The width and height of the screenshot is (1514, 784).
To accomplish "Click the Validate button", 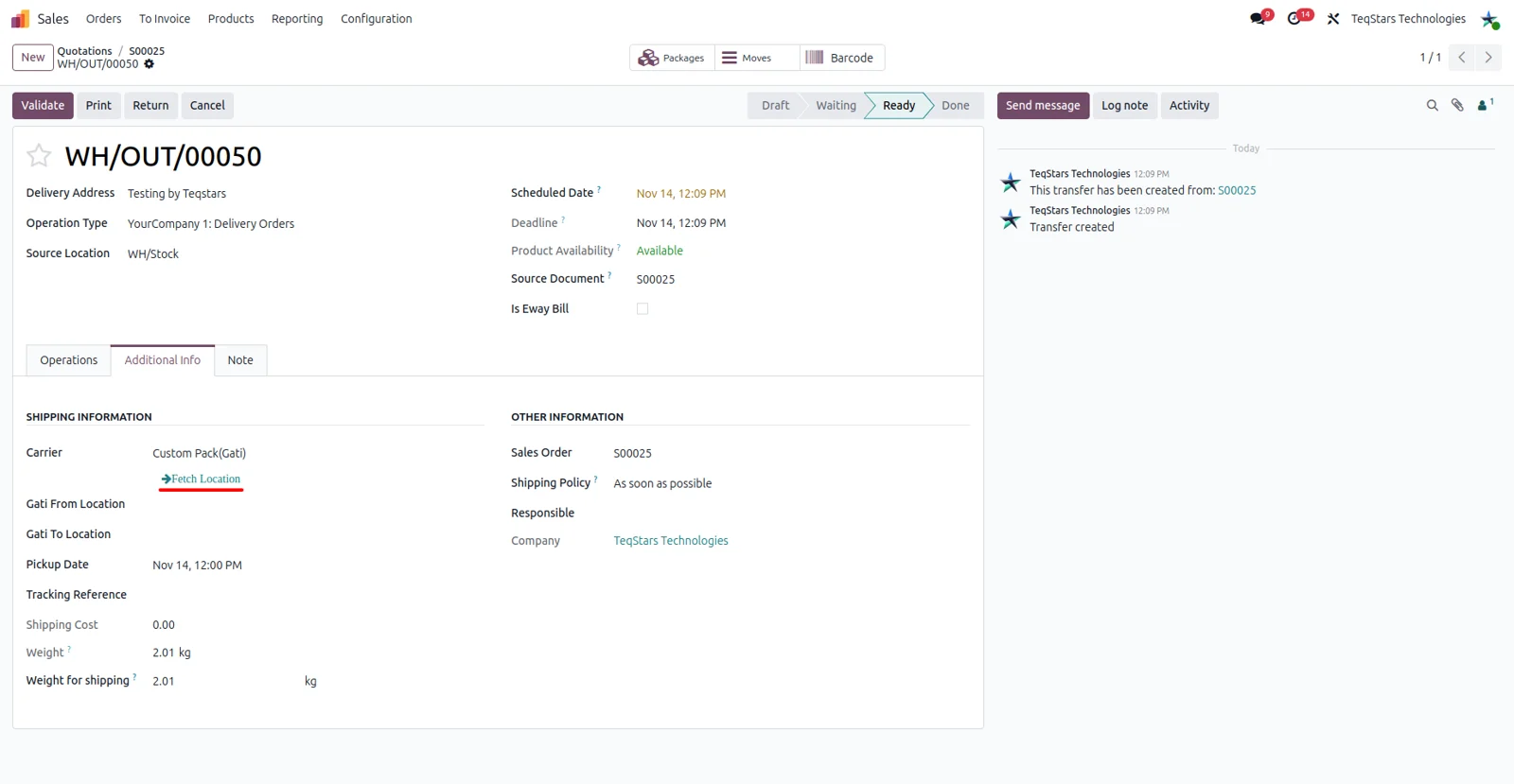I will point(43,106).
